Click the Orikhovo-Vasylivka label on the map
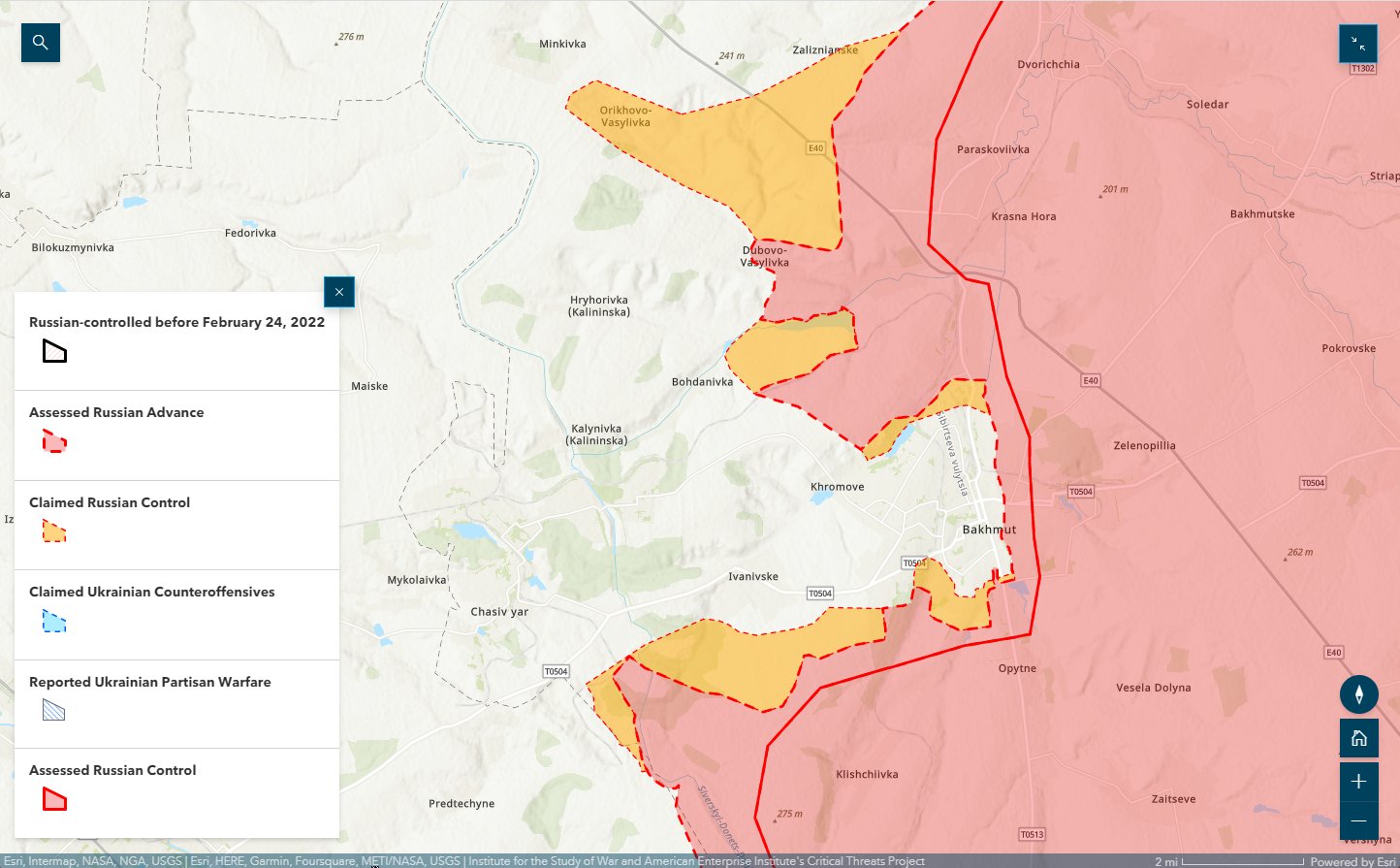 [x=625, y=116]
